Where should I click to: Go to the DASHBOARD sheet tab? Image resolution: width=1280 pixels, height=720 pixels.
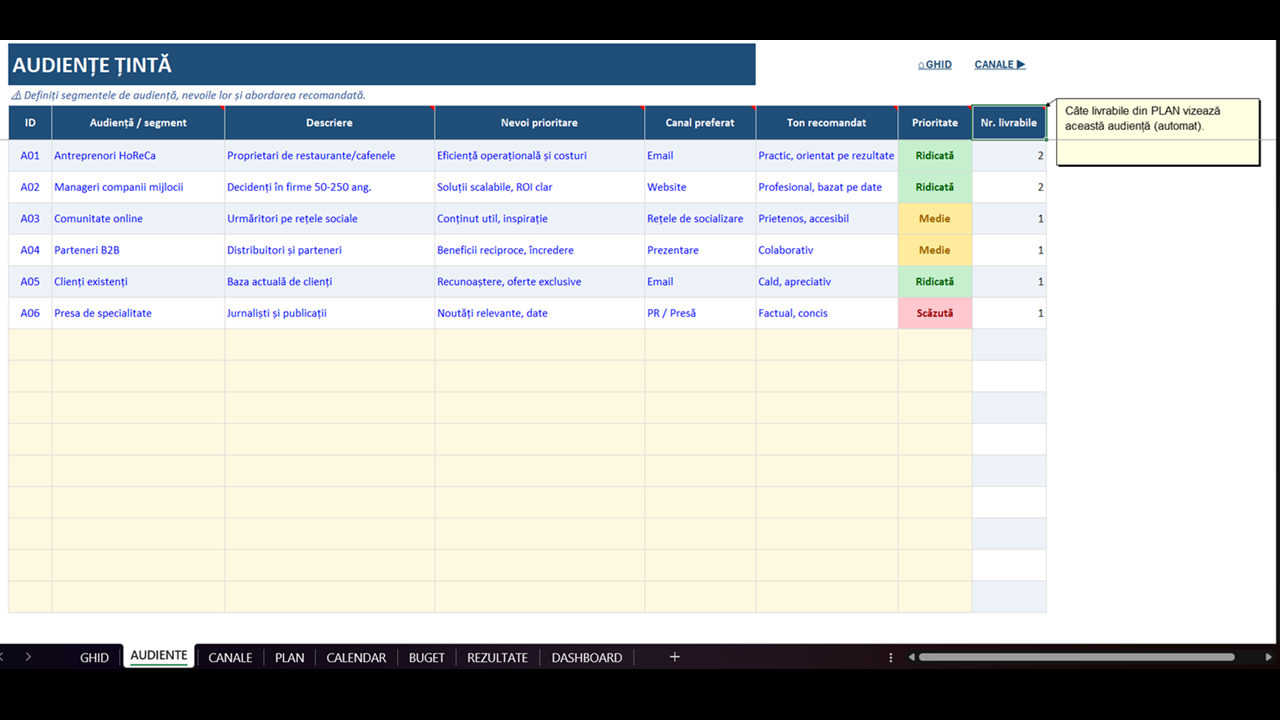[587, 657]
